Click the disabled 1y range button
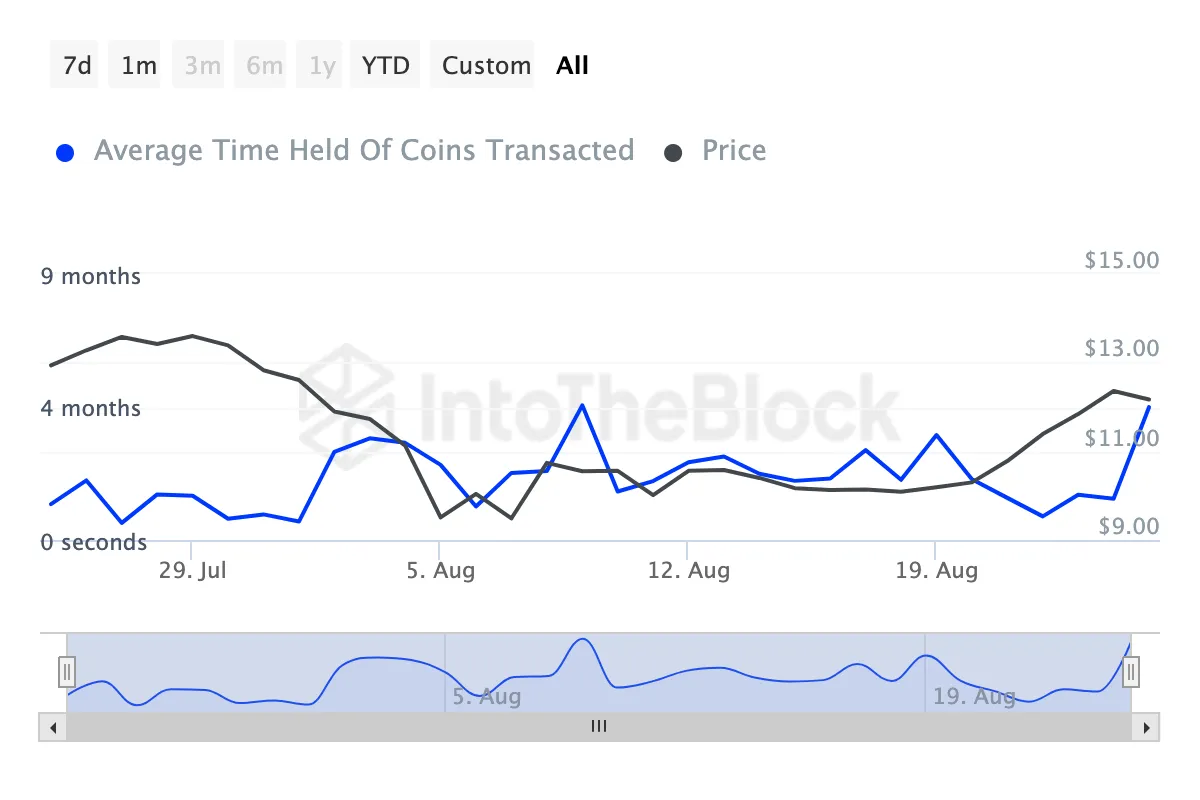The image size is (1200, 800). tap(322, 66)
